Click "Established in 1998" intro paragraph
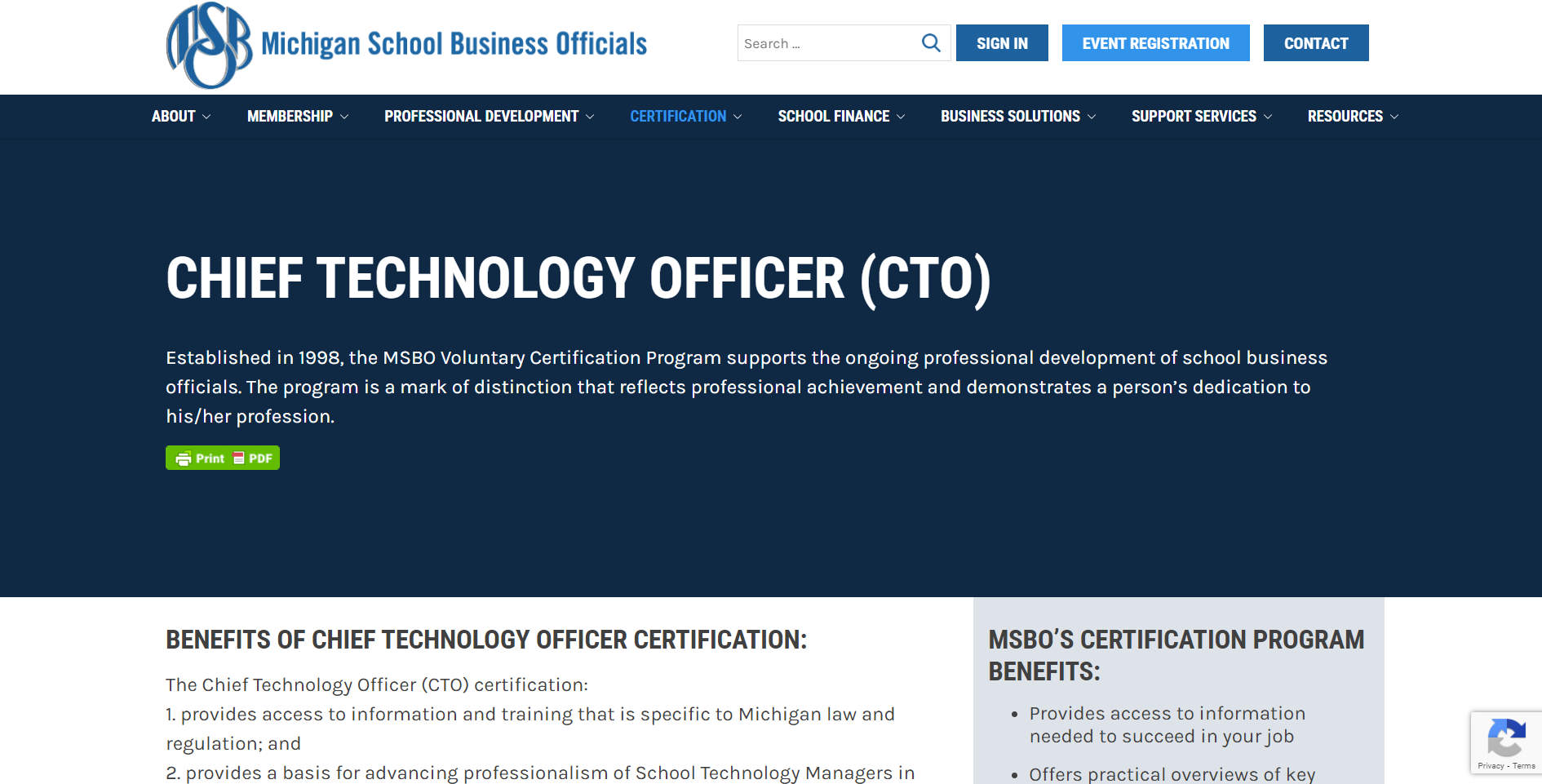Image resolution: width=1542 pixels, height=784 pixels. tap(747, 387)
